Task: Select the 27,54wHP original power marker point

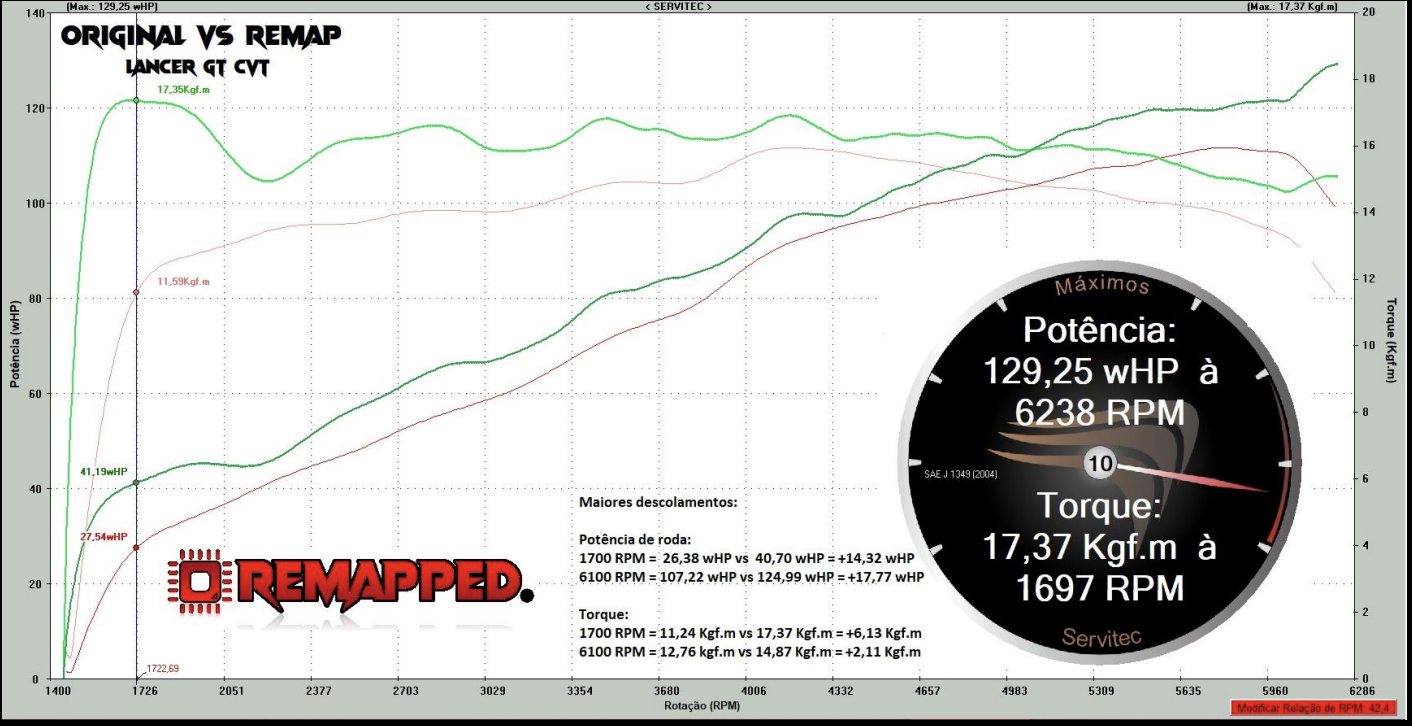Action: click(x=136, y=547)
